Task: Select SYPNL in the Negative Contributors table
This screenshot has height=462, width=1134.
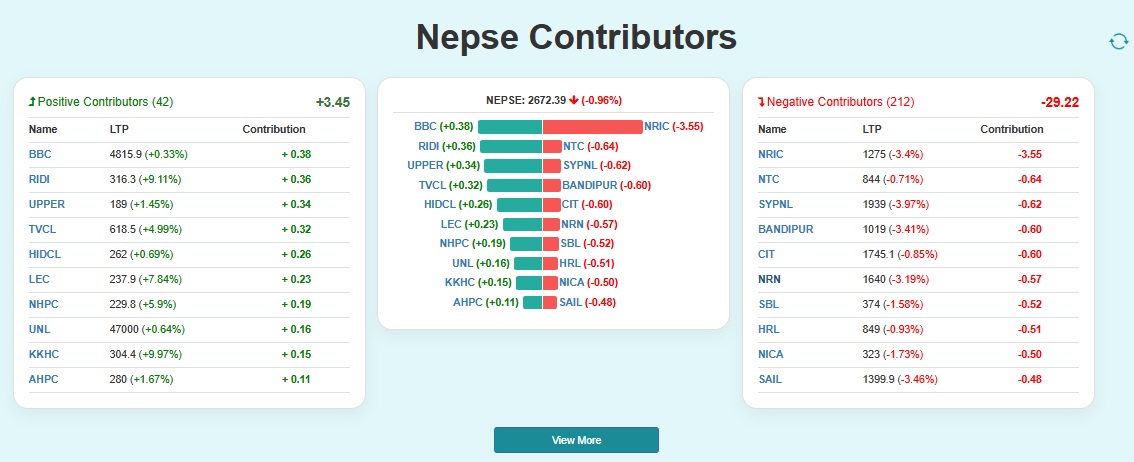Action: point(776,204)
